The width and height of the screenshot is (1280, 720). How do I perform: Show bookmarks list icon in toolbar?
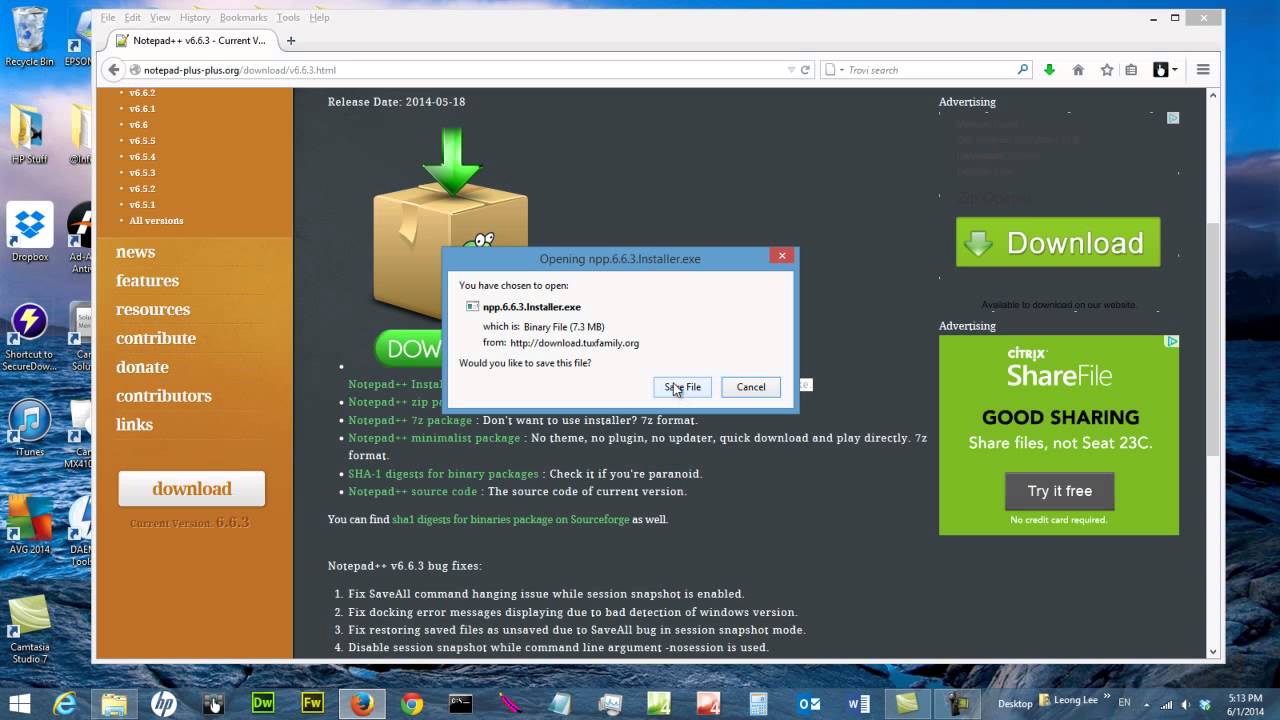click(1131, 70)
